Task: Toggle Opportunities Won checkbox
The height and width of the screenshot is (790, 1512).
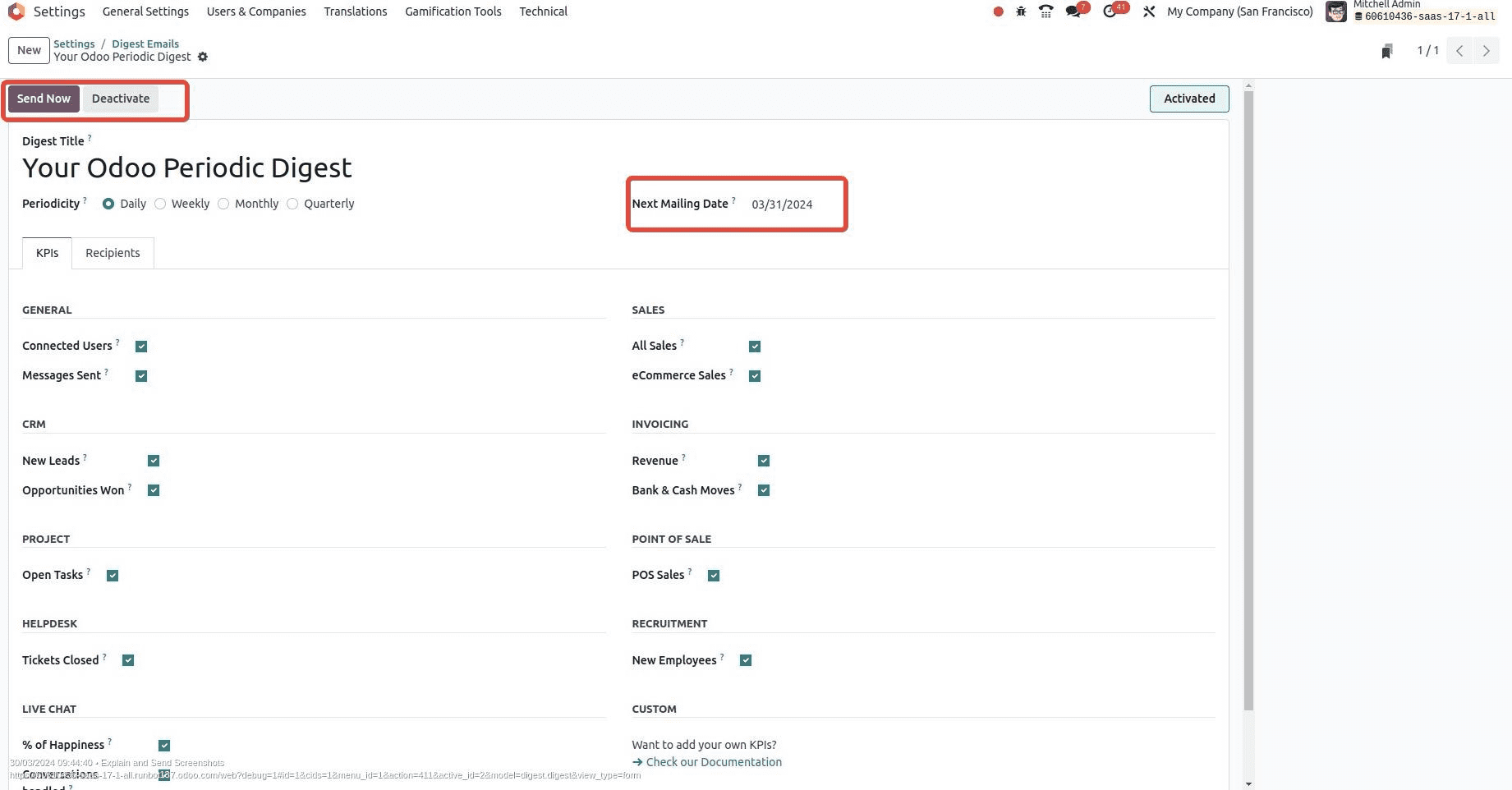Action: [x=154, y=490]
